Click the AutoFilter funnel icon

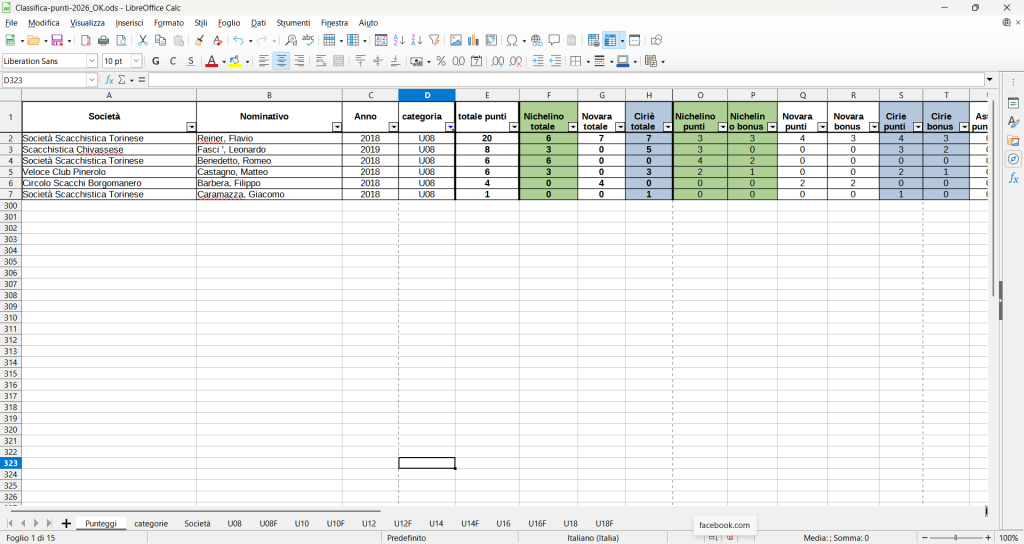(434, 41)
